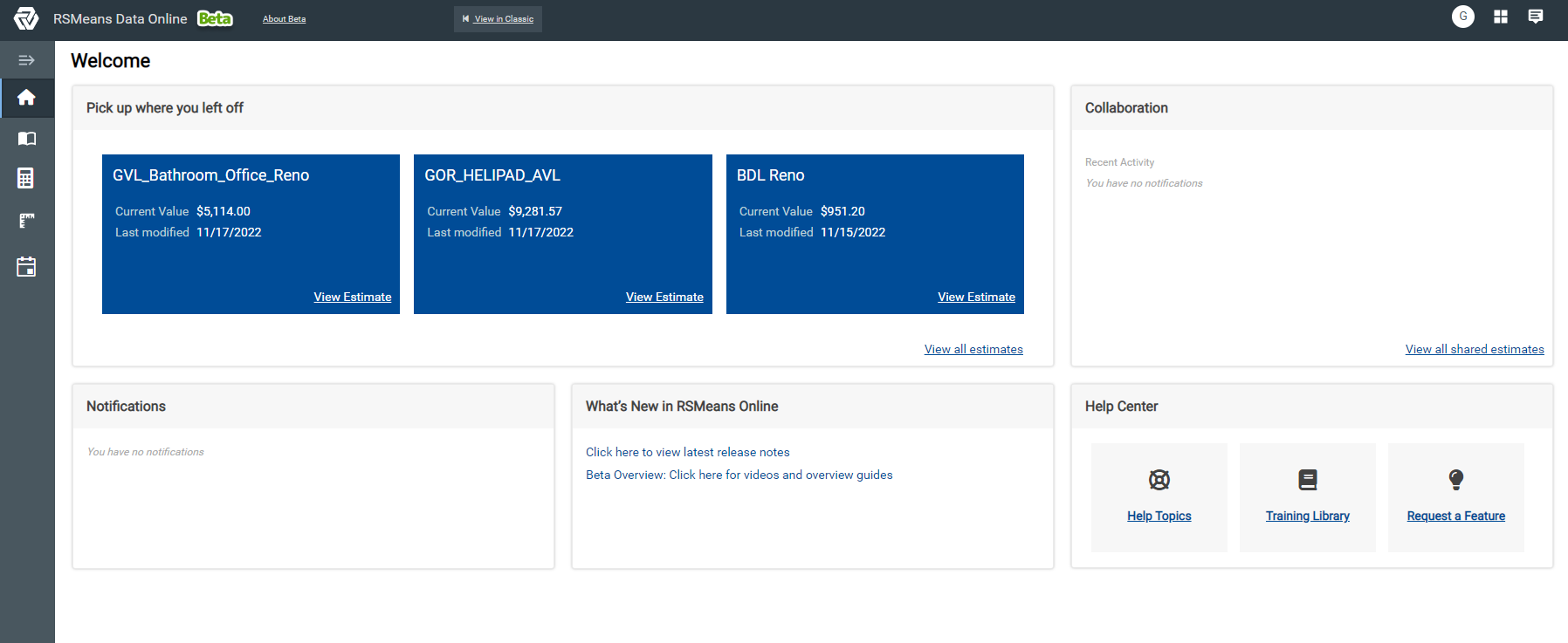1568x643 pixels.
Task: View Estimate for GVL_Bathroom_Office_Reno
Action: 353,297
